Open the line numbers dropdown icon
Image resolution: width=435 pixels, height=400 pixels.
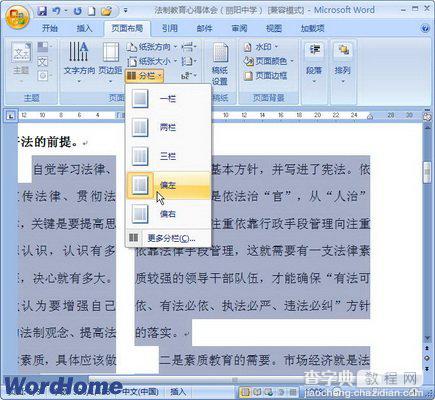pyautogui.click(x=189, y=61)
